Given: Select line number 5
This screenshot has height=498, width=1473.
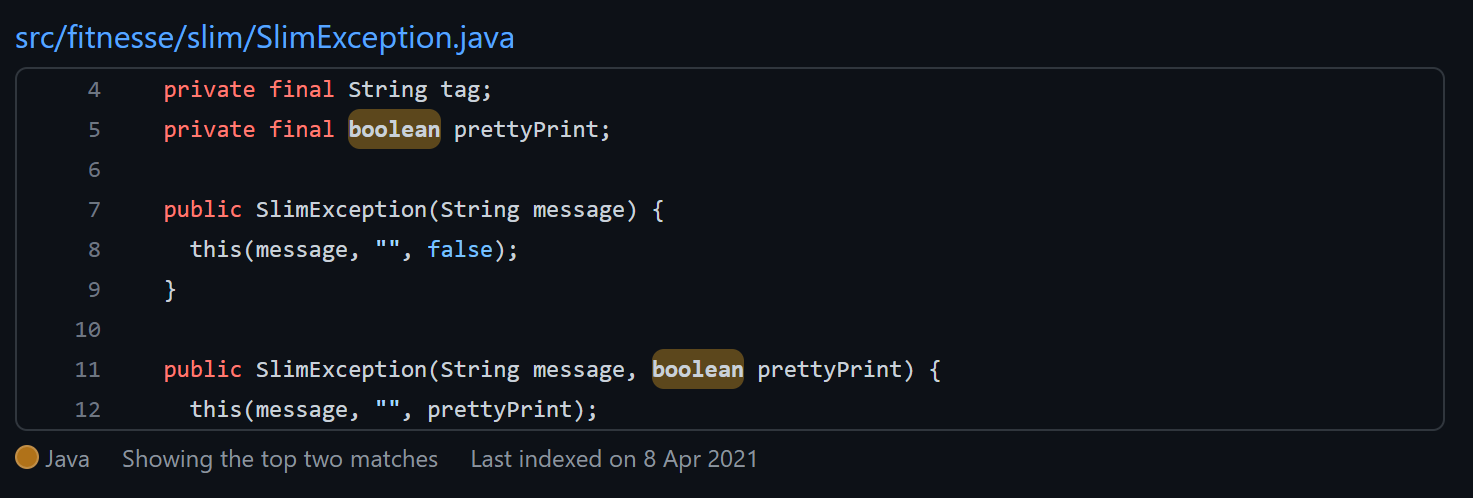Looking at the screenshot, I should 94,130.
